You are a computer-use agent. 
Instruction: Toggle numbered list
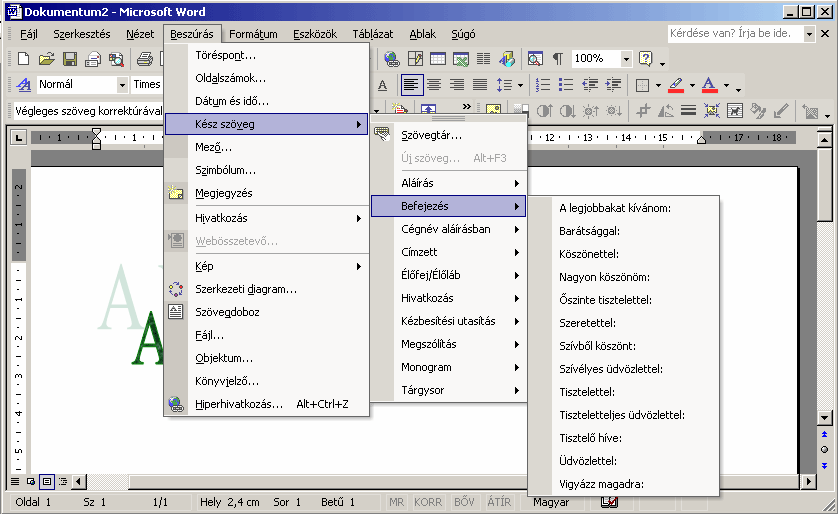click(x=543, y=84)
